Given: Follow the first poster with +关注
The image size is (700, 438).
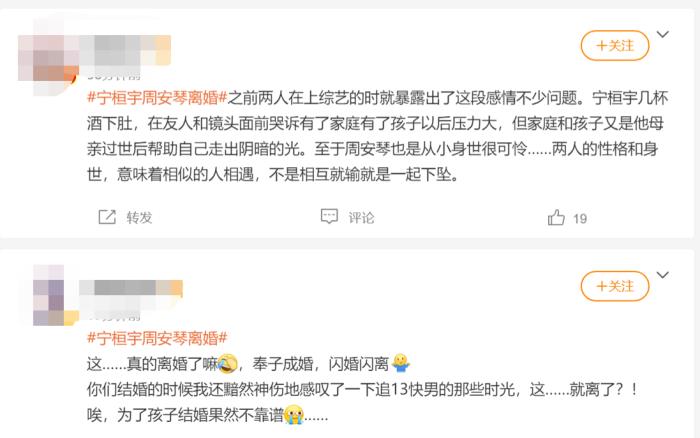Looking at the screenshot, I should pos(615,46).
